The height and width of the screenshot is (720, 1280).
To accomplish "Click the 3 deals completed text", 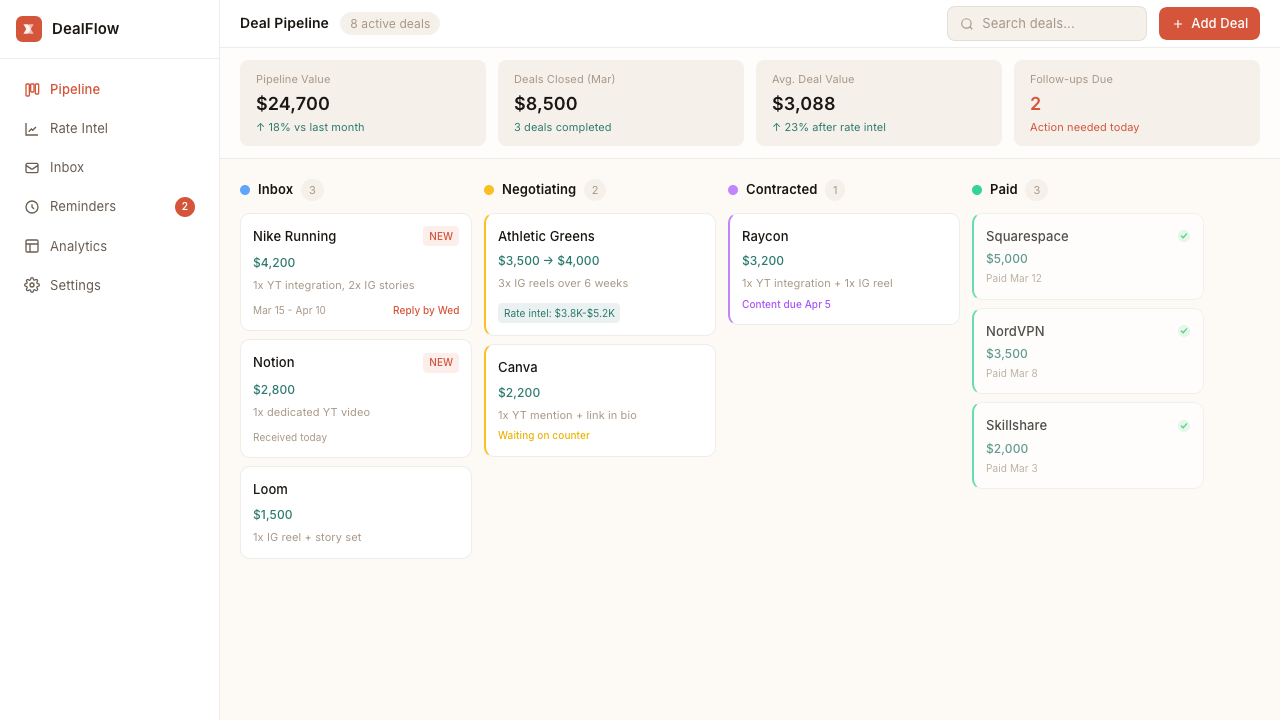I will click(x=563, y=127).
